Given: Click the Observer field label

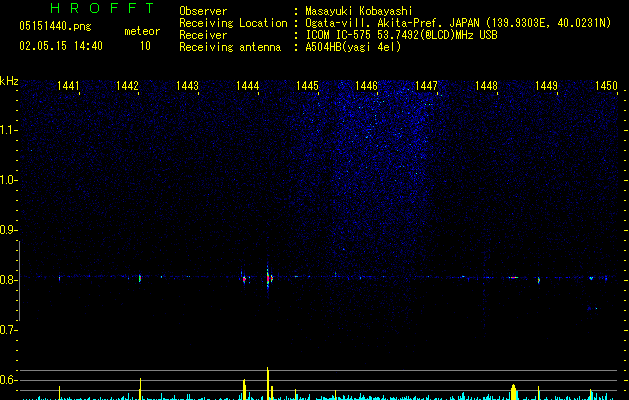Looking at the screenshot, I should (203, 11).
